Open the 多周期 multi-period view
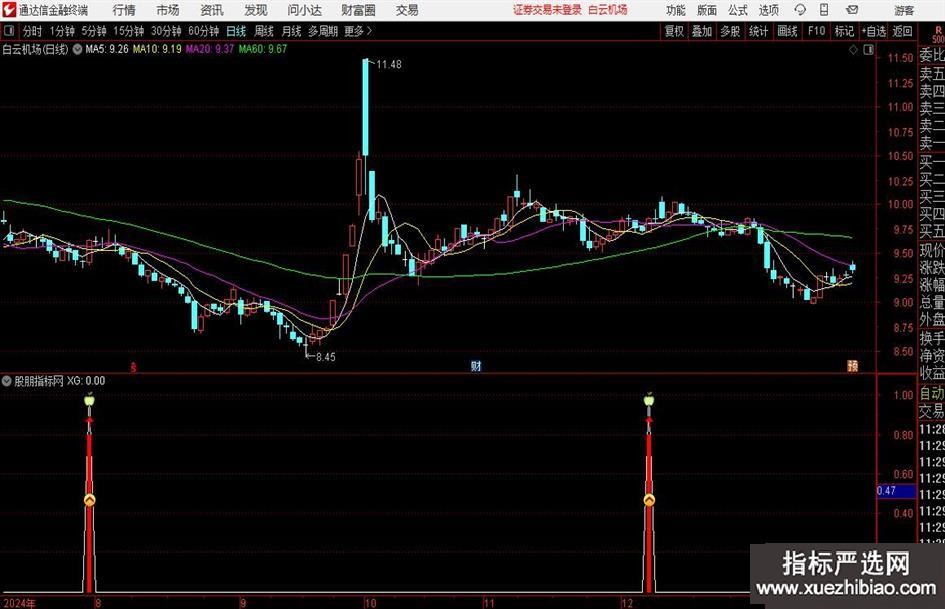The width and height of the screenshot is (945, 609). click(x=322, y=31)
